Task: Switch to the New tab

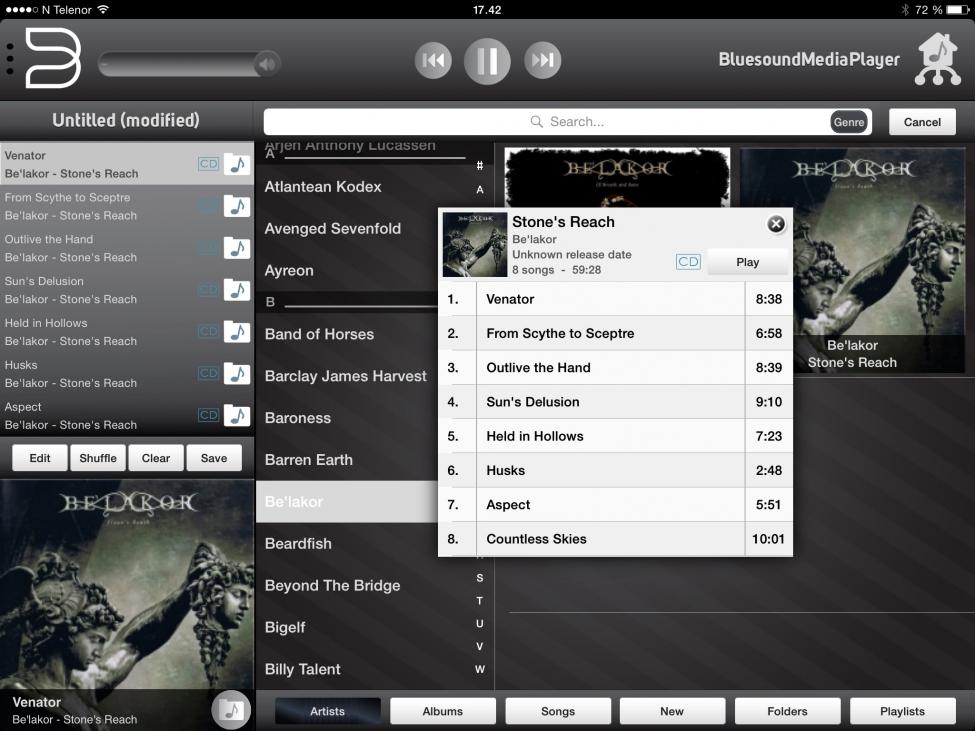Action: (672, 711)
